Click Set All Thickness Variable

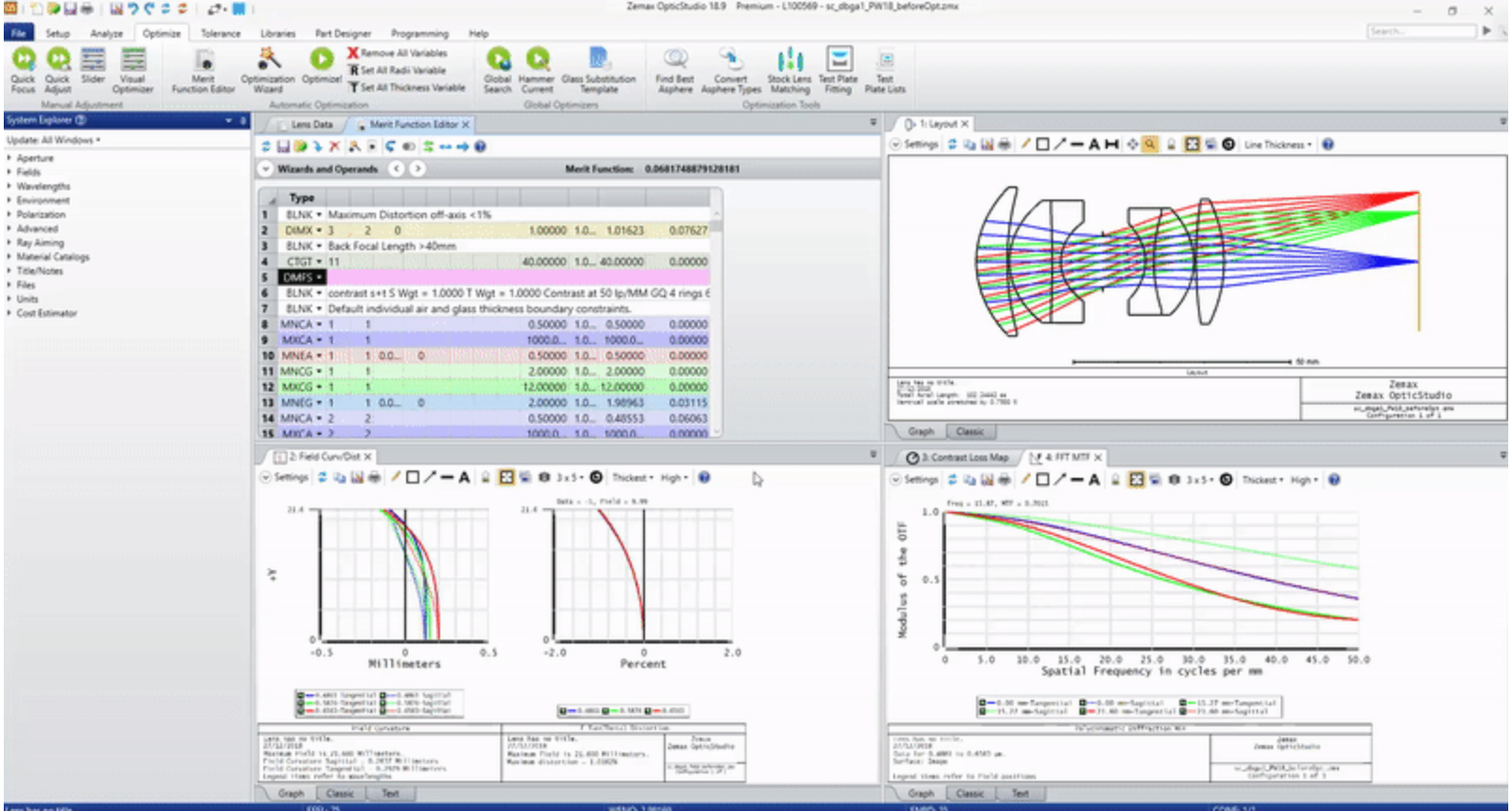pyautogui.click(x=407, y=87)
